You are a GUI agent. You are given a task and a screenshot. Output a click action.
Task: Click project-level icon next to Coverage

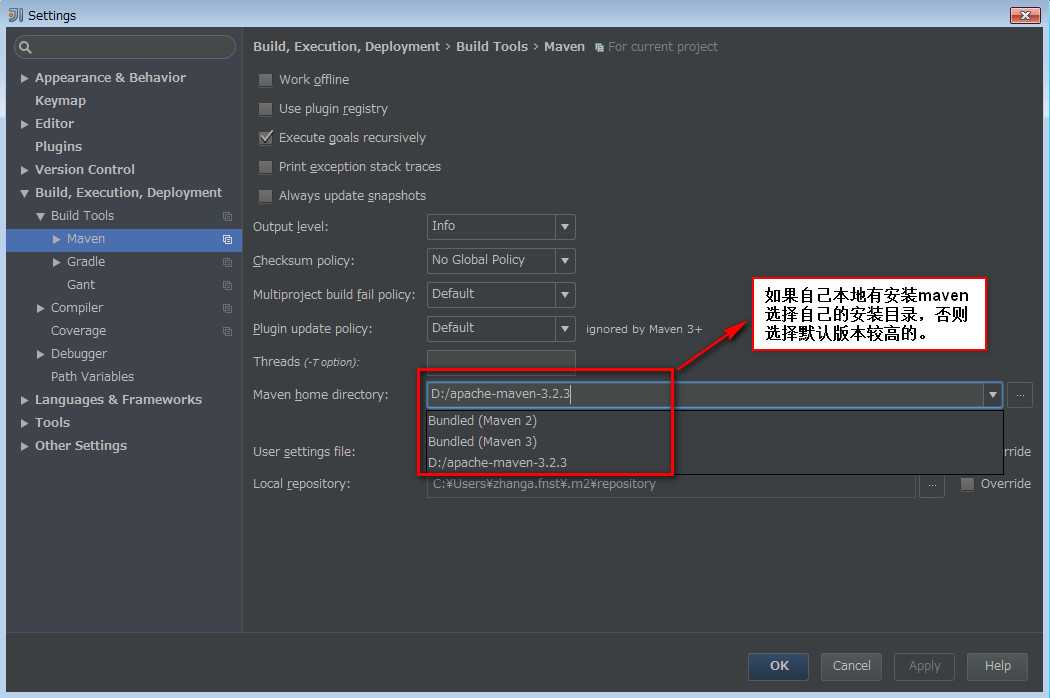[227, 332]
